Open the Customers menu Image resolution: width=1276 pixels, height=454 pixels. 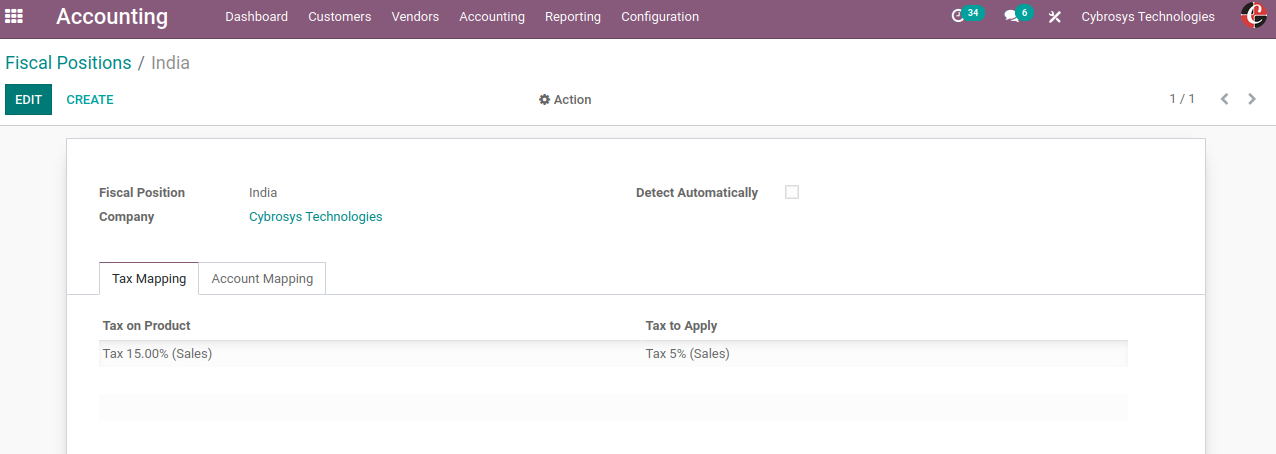pos(340,17)
